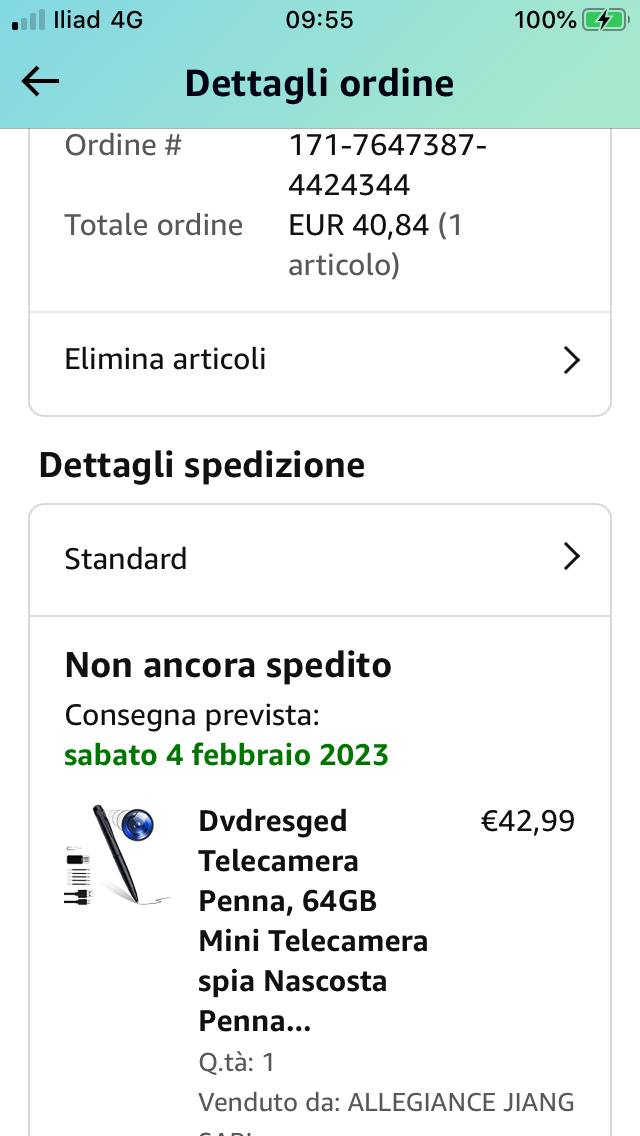Viewport: 640px width, 1136px height.
Task: Tap the 09:55 status bar clock
Action: point(320,20)
